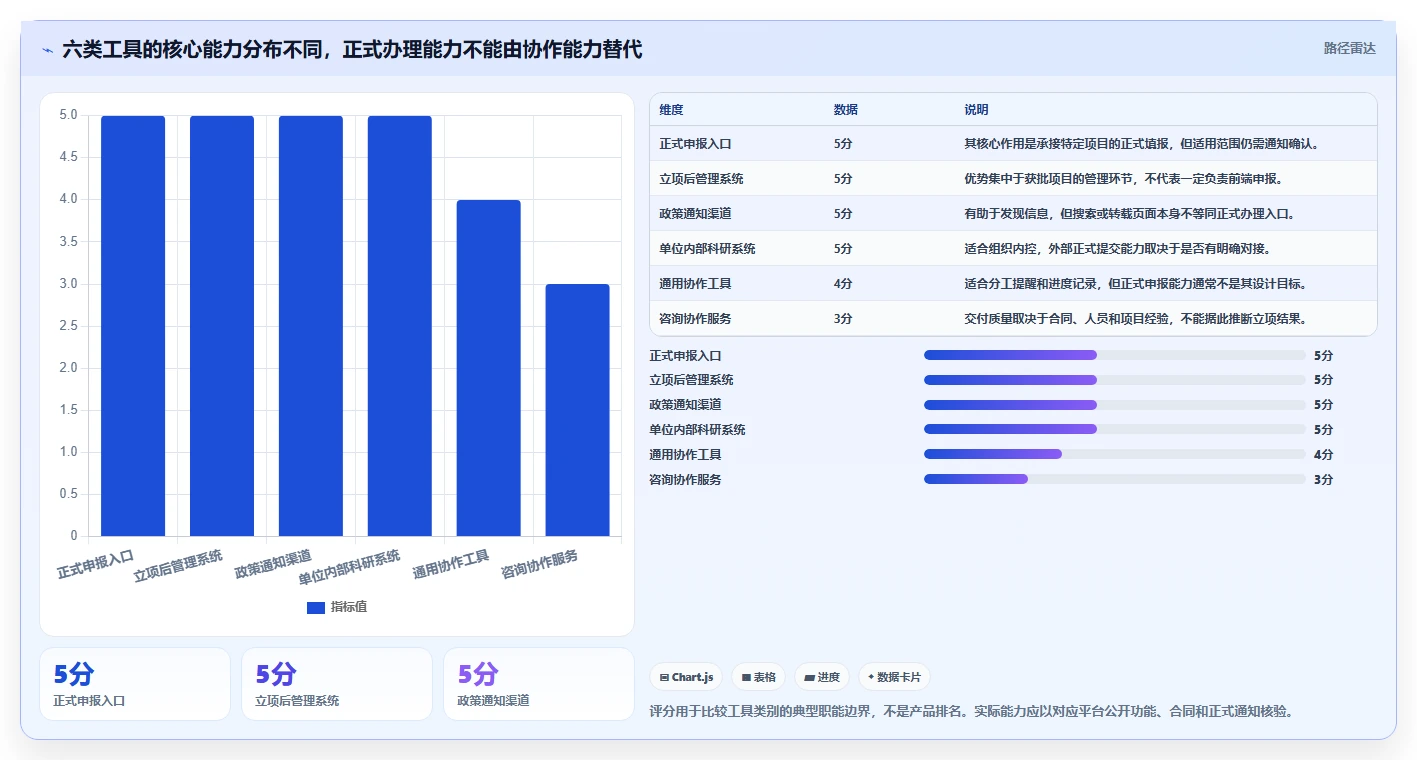Click the table description starting 有助于发现信息
1417x760 pixels.
(1129, 214)
